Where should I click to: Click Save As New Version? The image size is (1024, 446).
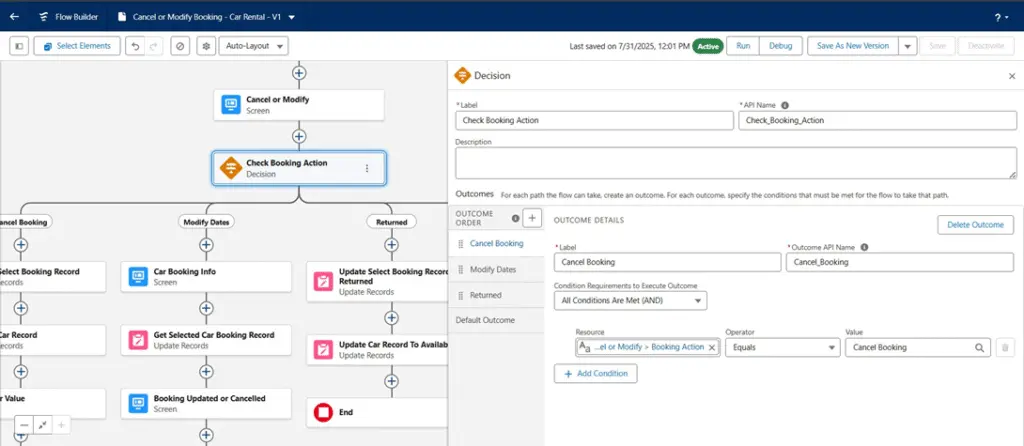point(853,46)
